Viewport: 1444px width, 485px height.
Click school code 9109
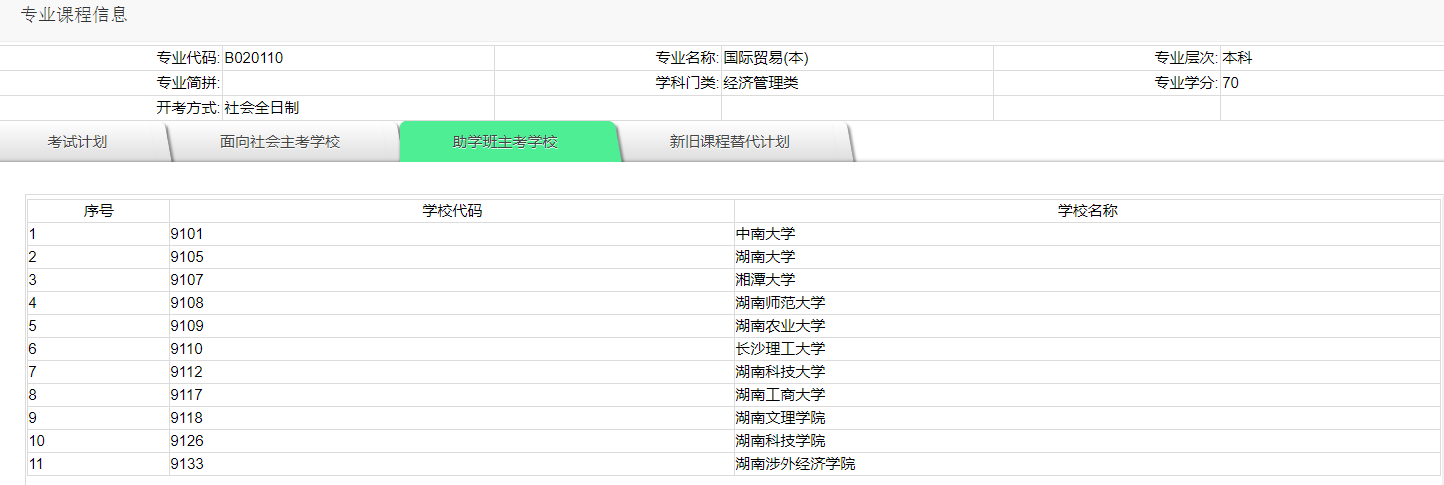coord(187,326)
